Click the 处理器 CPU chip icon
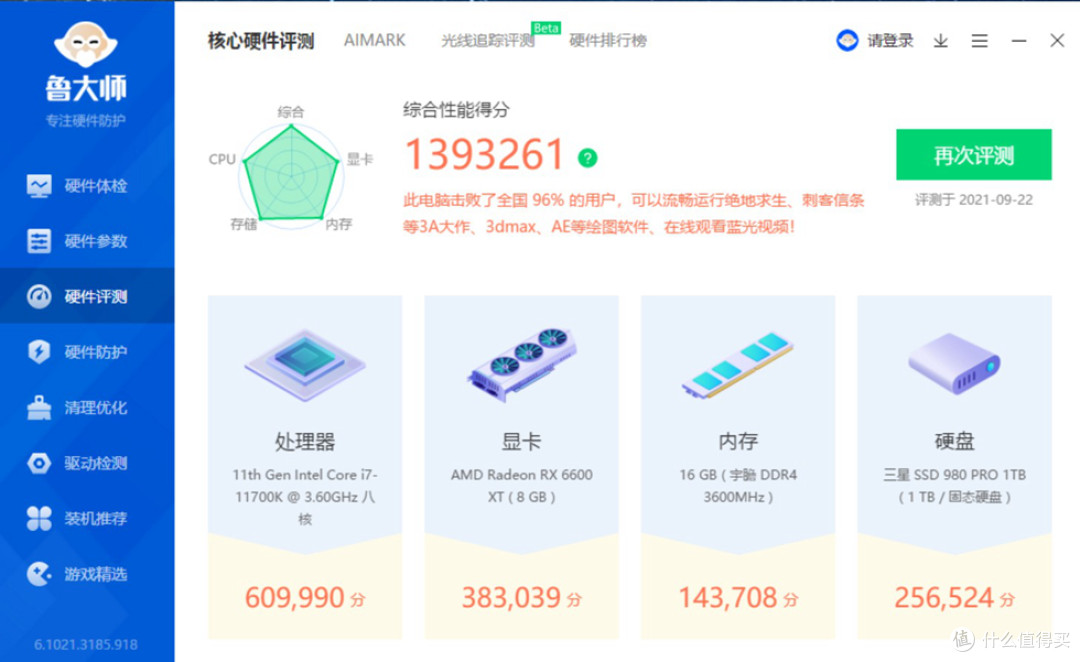1080x662 pixels. point(304,365)
